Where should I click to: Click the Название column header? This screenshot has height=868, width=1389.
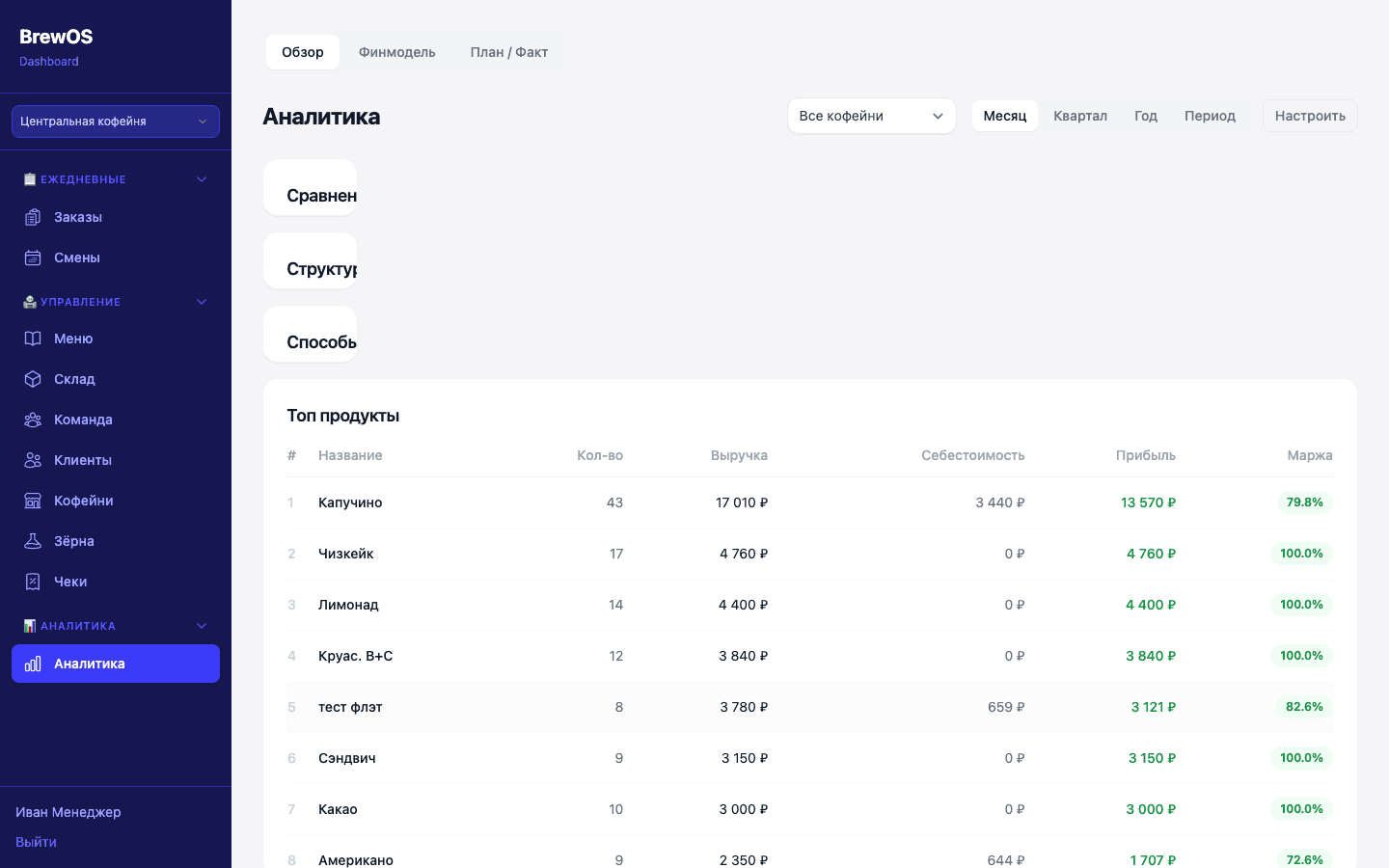(x=350, y=455)
